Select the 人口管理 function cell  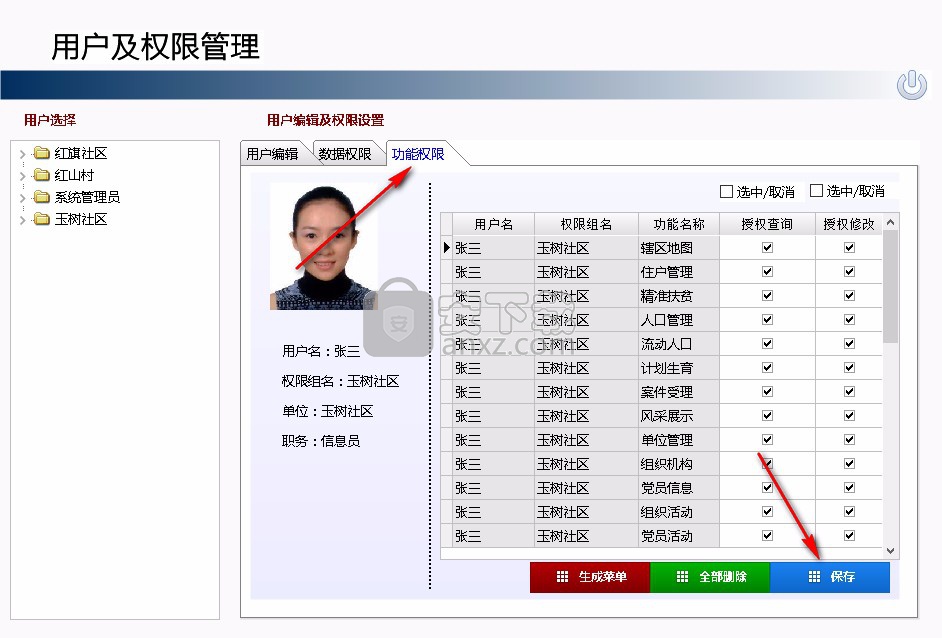click(x=678, y=320)
